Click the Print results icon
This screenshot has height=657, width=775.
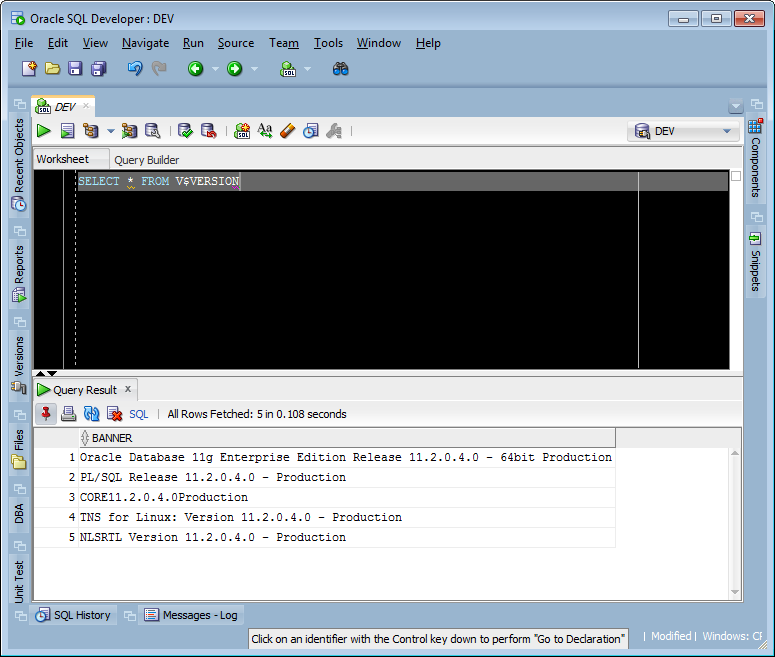click(x=69, y=414)
